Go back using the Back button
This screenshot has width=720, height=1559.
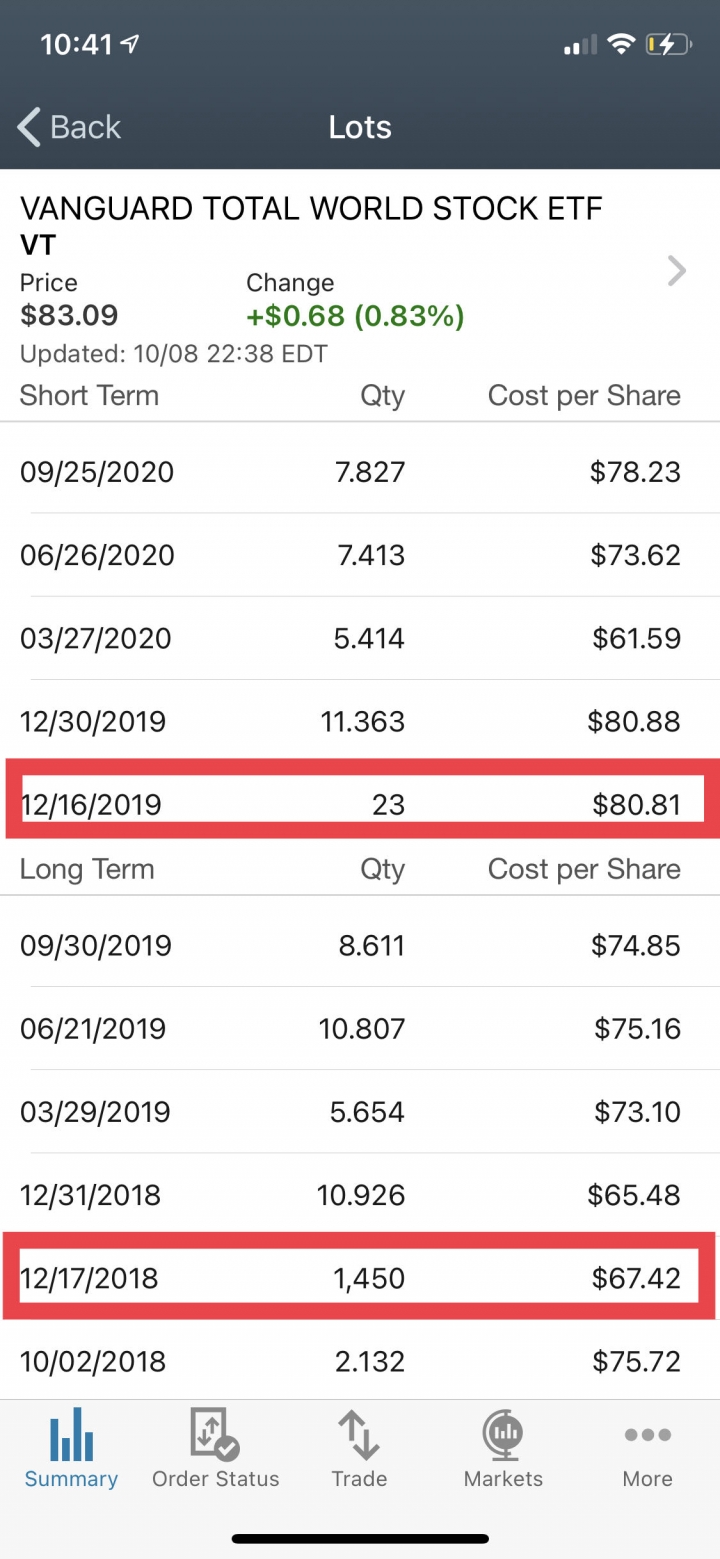point(69,127)
